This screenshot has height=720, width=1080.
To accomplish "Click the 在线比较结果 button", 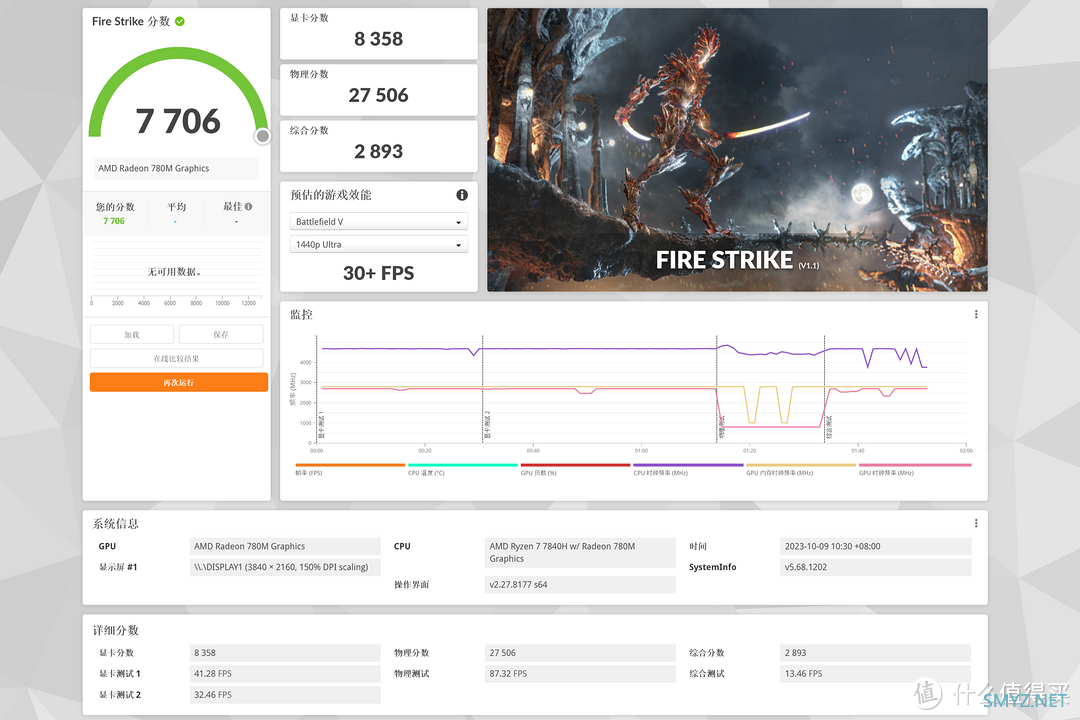I will click(x=176, y=358).
